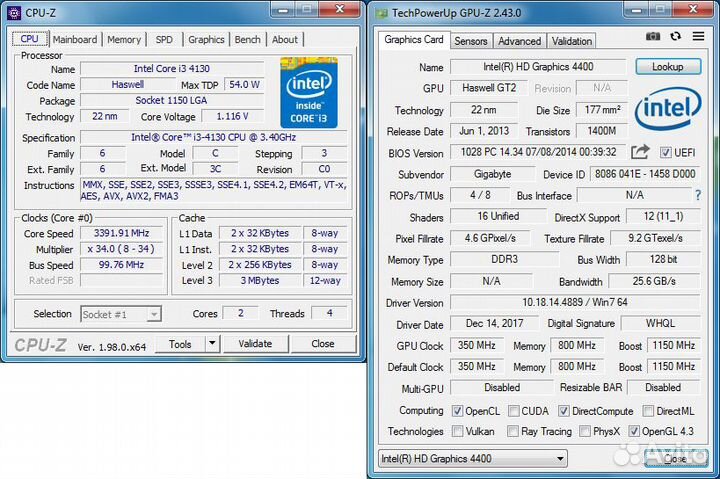Open the Intel(R) HD Graphics 4400 GPU selector
The width and height of the screenshot is (720, 479).
click(x=472, y=458)
